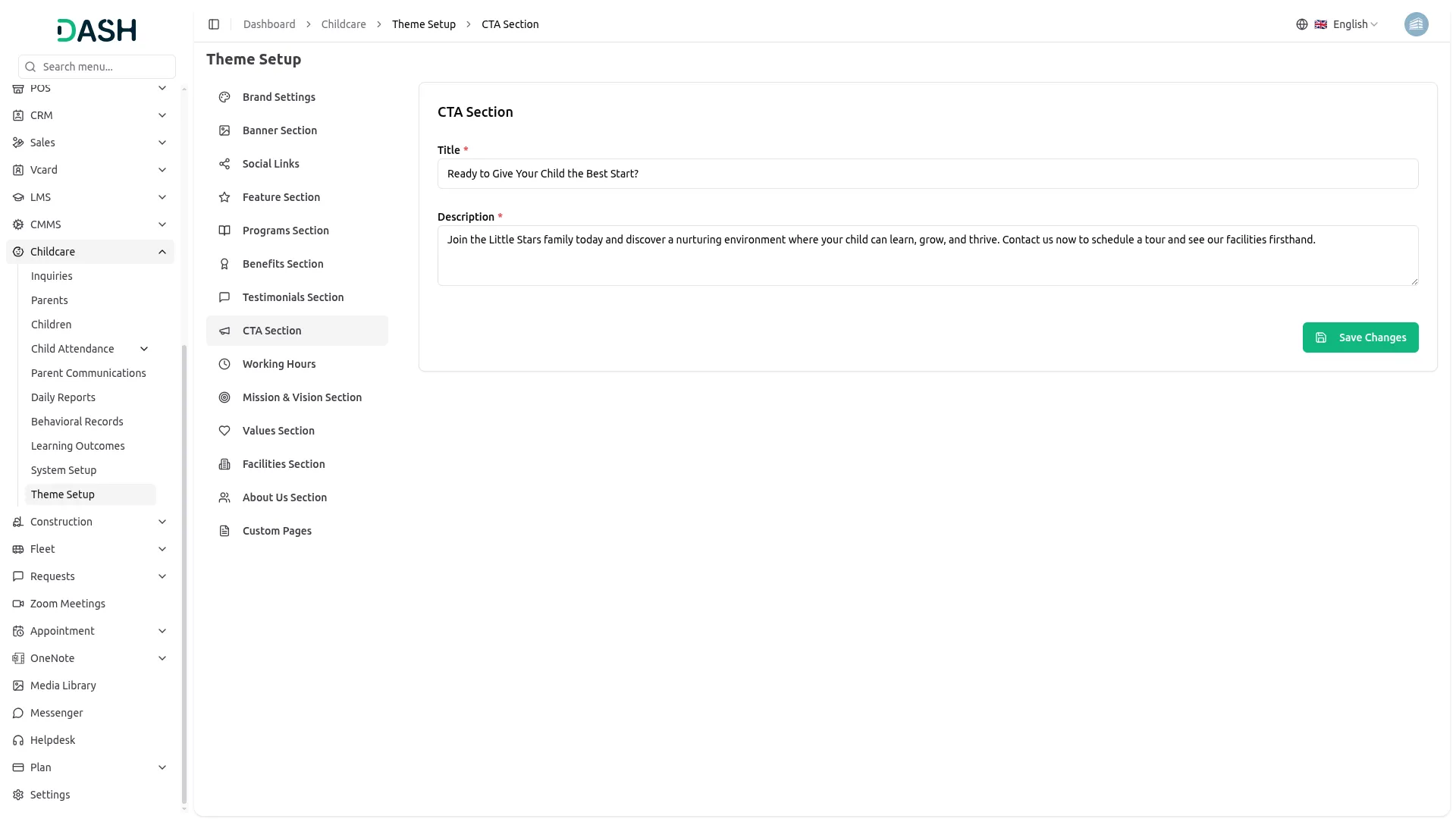Click into the Title input field
The width and height of the screenshot is (1456, 819).
927,174
